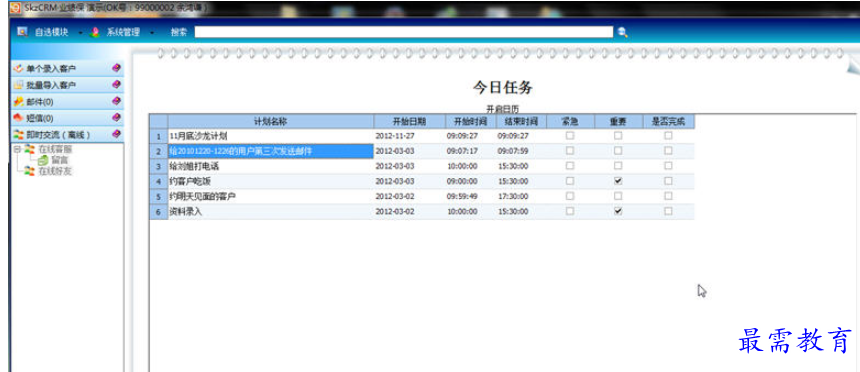The height and width of the screenshot is (372, 860).
Task: Click the purple icon beside 单个录入客户
Action: [116, 69]
